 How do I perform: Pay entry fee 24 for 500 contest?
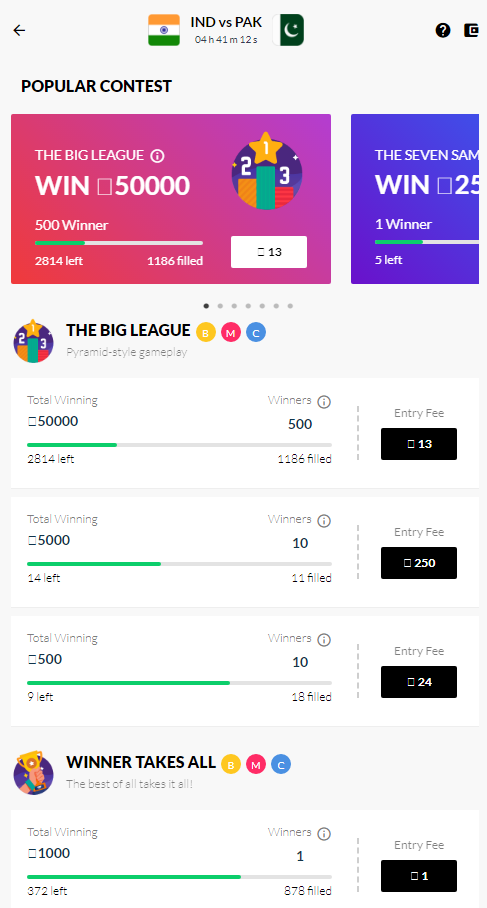point(419,682)
